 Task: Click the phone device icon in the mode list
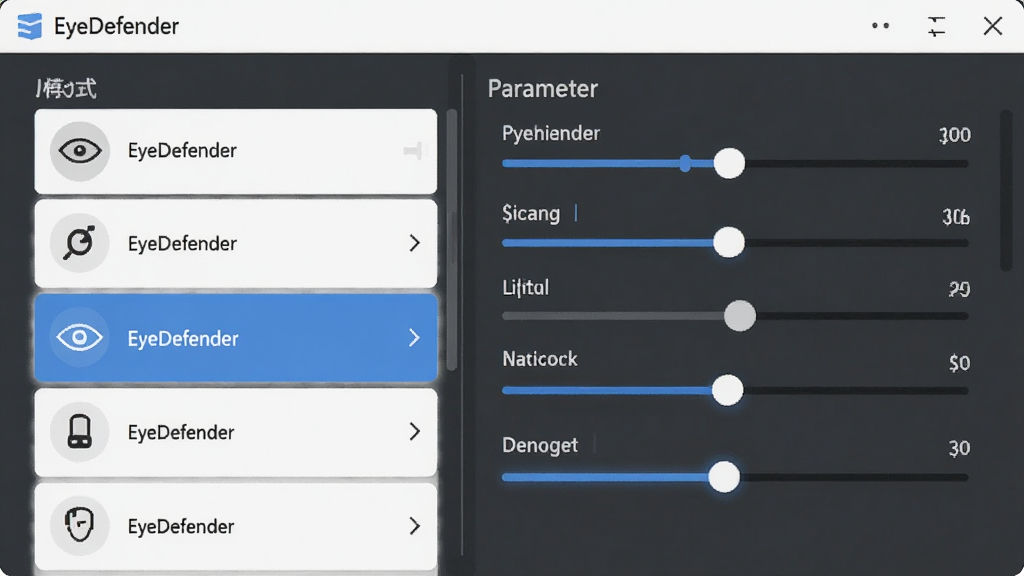(80, 432)
